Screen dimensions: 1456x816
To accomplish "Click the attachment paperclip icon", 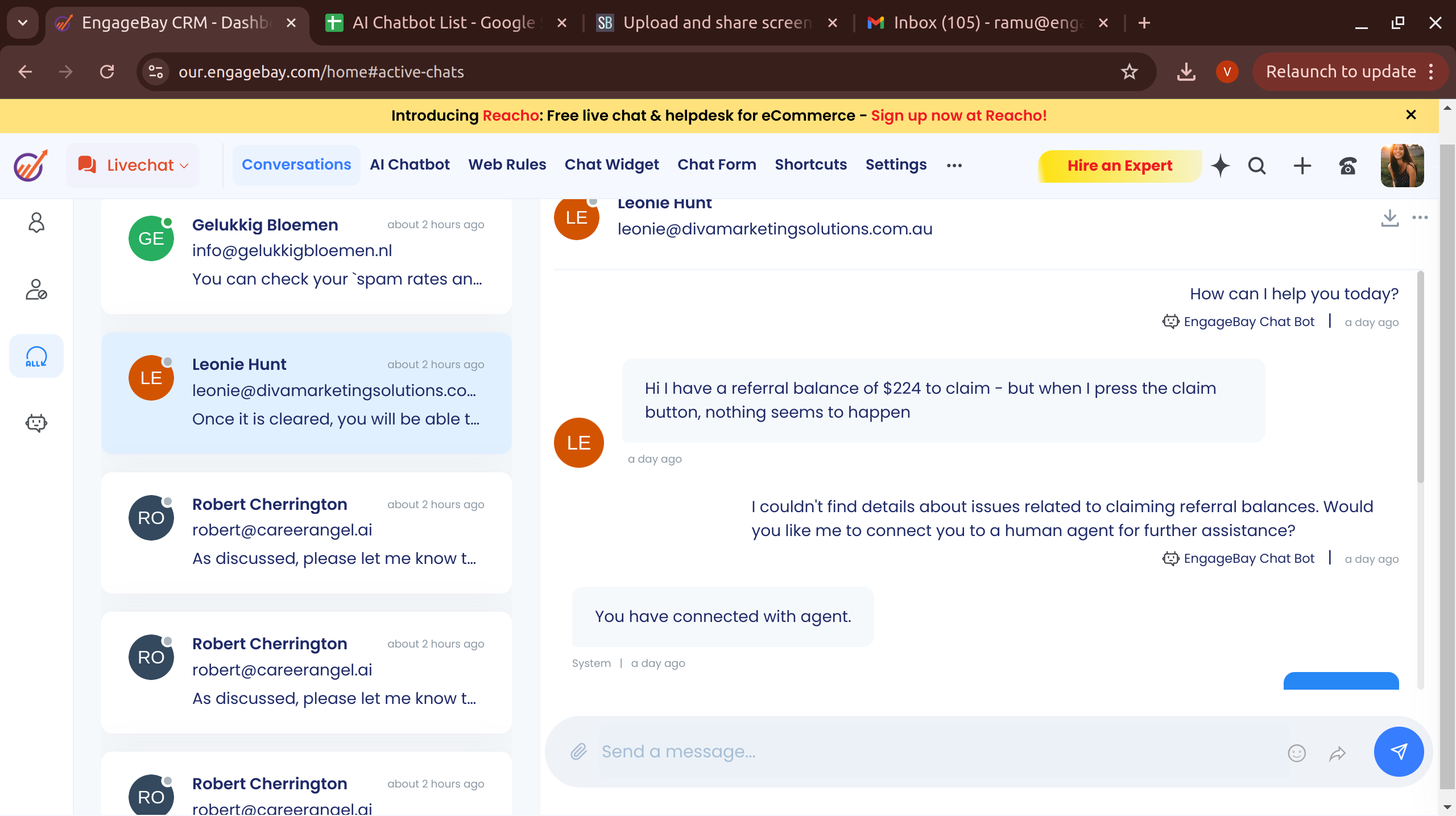I will pyautogui.click(x=578, y=752).
